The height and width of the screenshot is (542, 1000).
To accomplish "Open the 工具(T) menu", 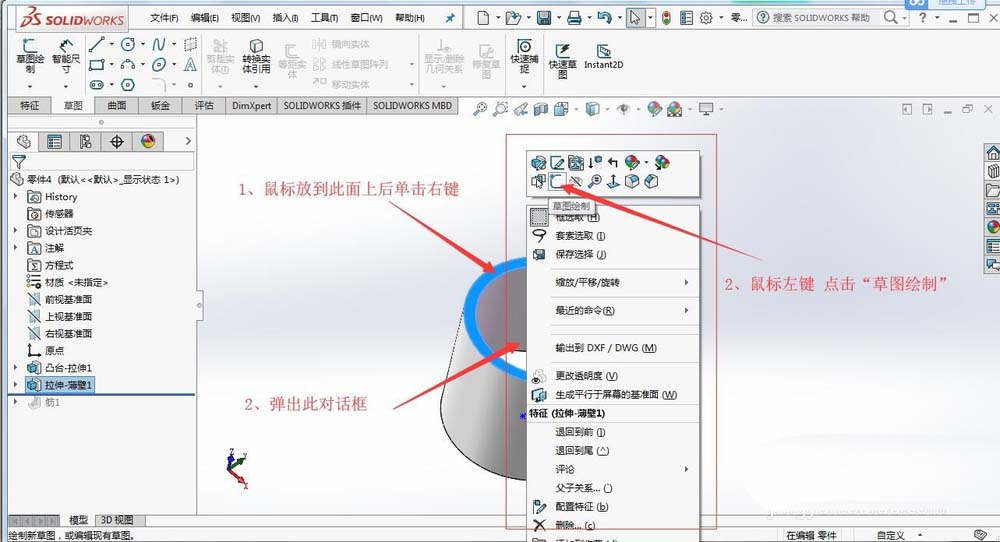I will pos(324,18).
